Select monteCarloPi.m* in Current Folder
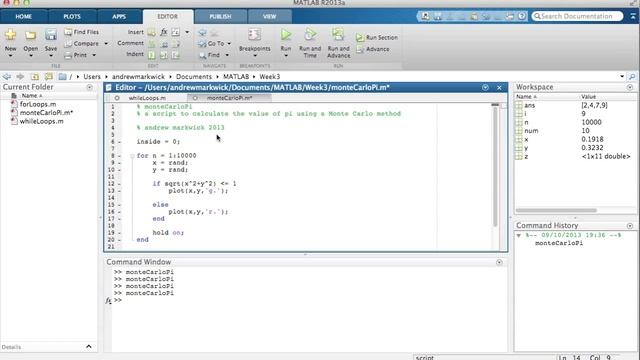640x360 pixels. pyautogui.click(x=47, y=113)
